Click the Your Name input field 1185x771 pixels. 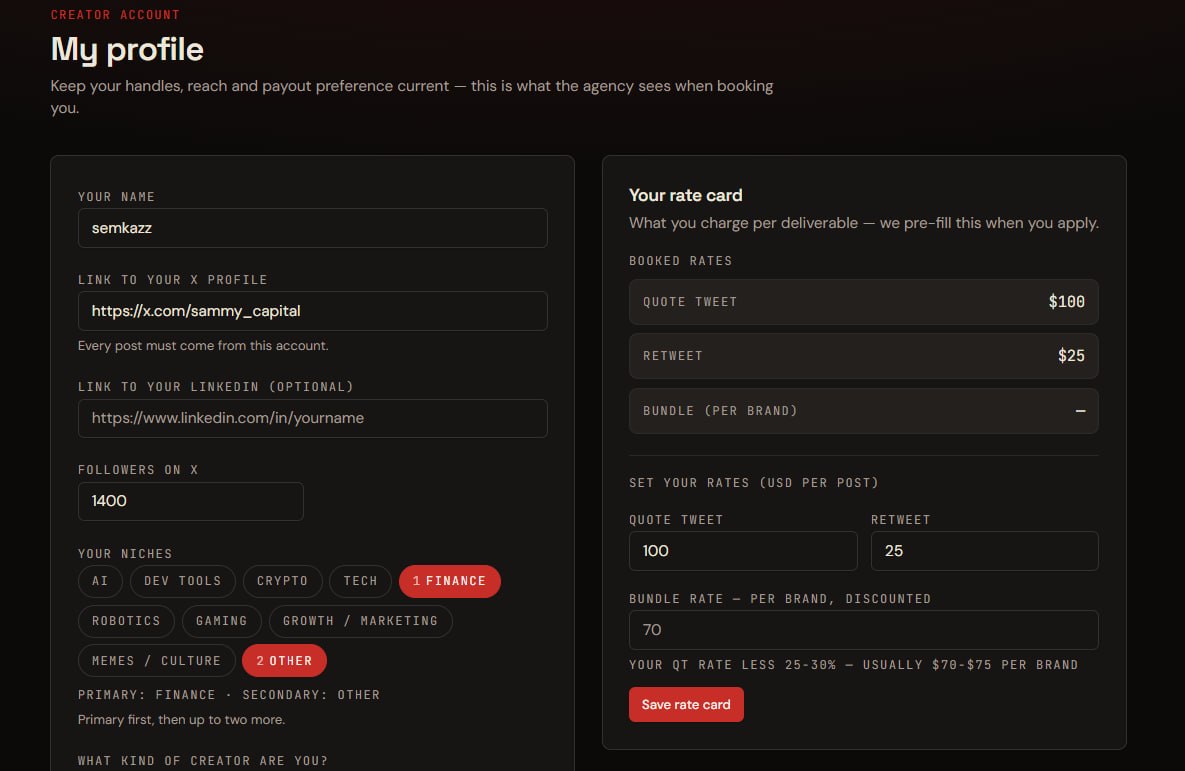pos(312,228)
